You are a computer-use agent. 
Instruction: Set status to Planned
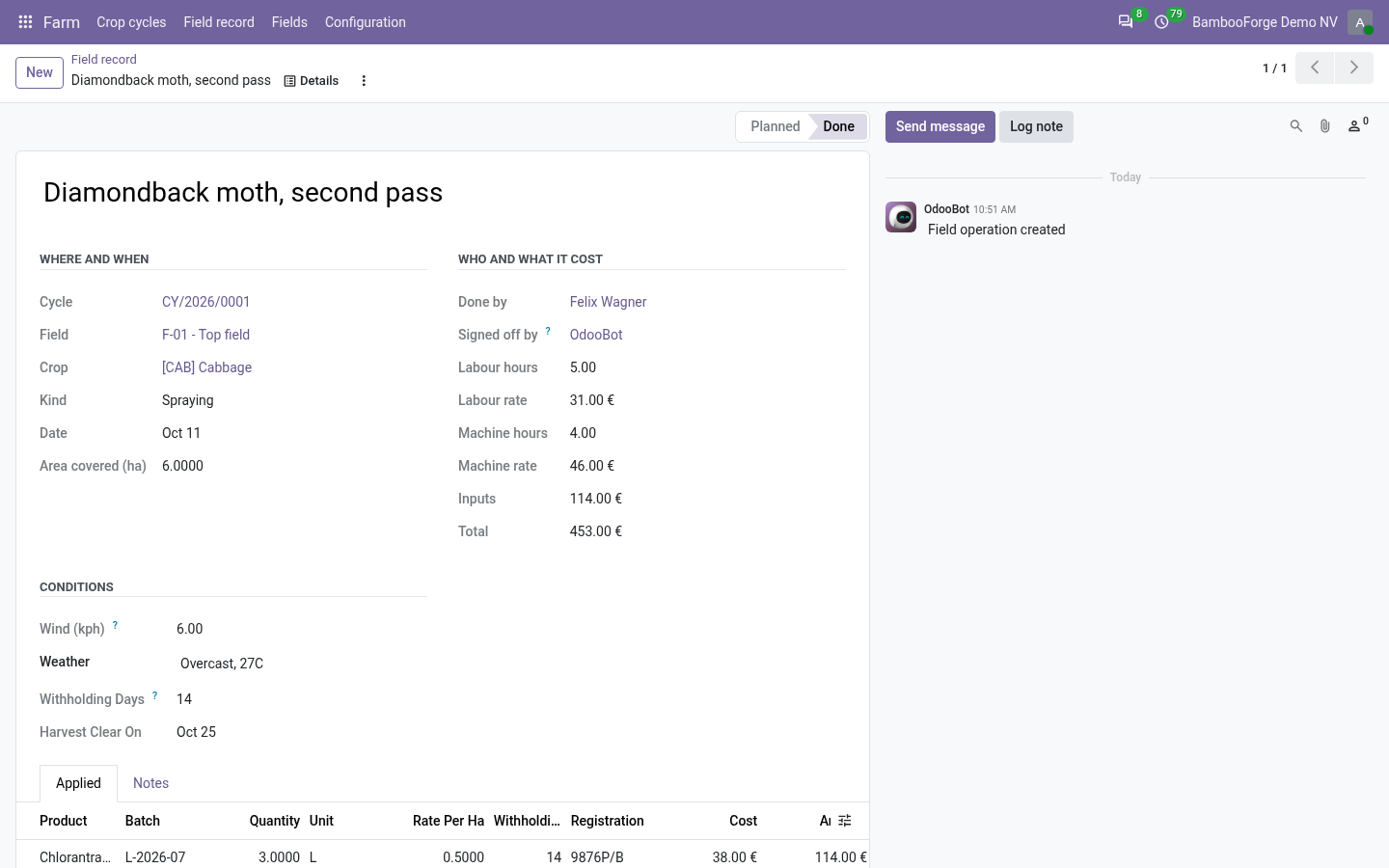click(x=775, y=126)
